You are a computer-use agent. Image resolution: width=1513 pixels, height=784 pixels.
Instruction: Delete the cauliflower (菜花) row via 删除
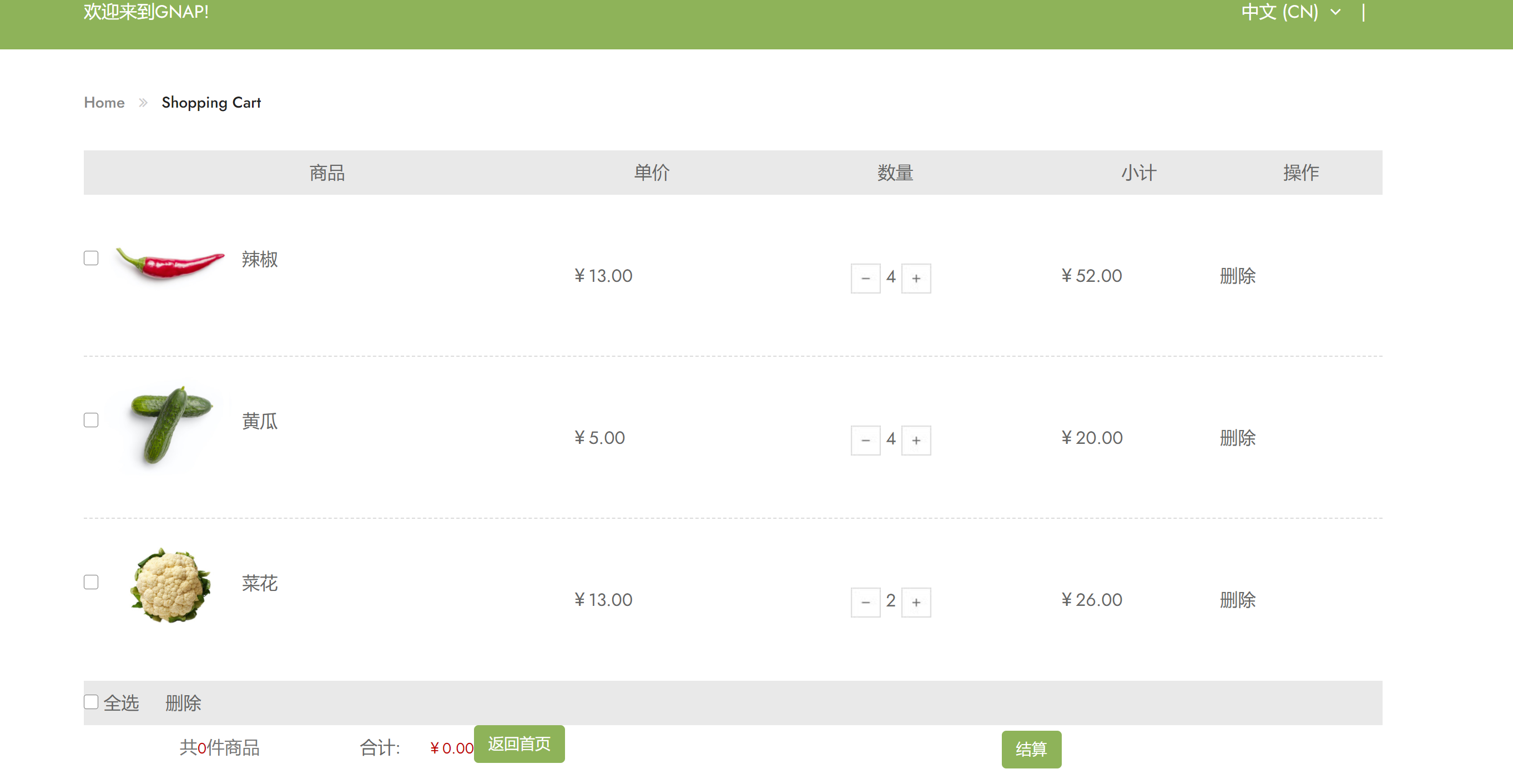1237,600
